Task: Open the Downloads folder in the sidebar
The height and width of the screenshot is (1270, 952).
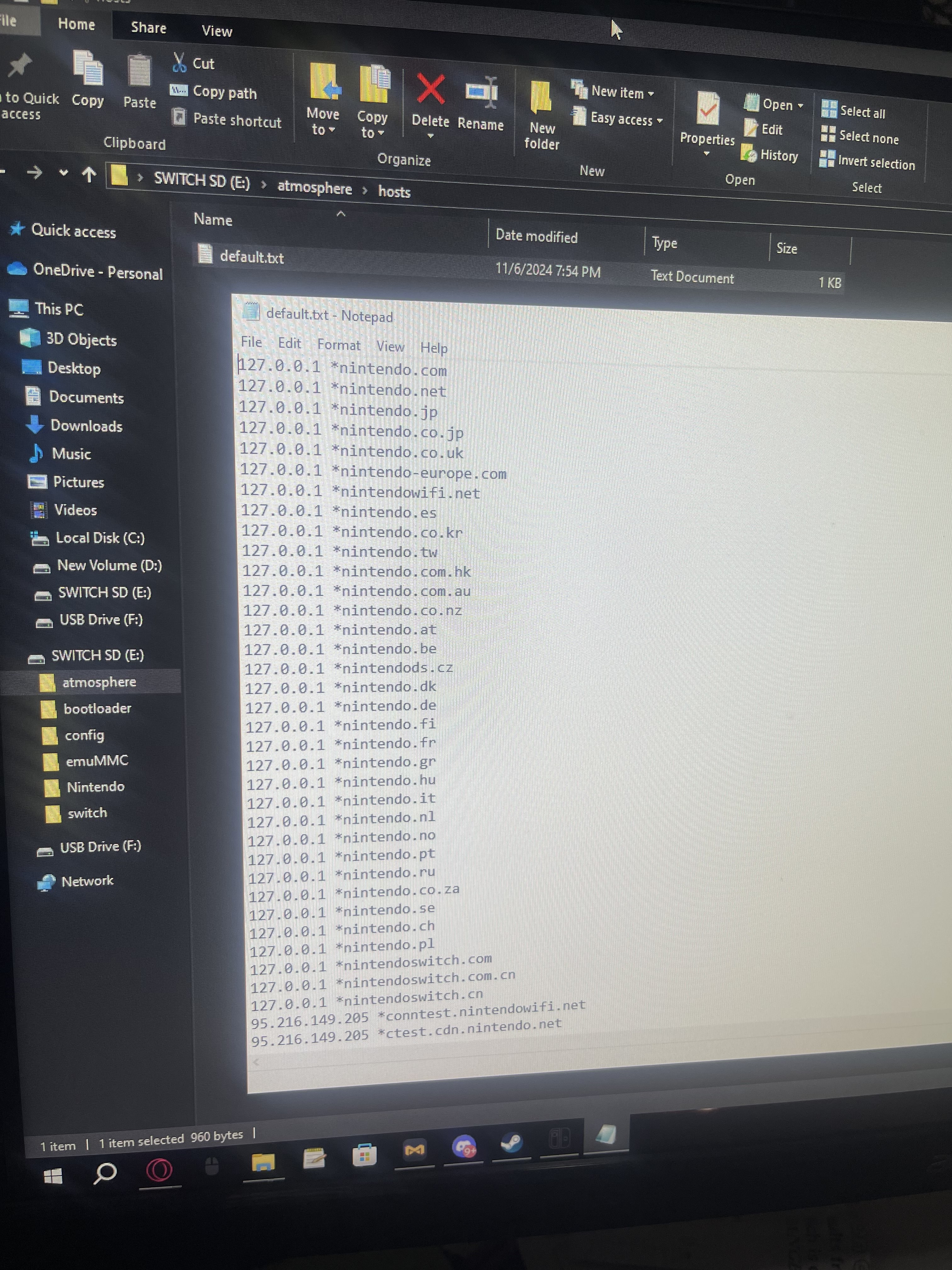Action: [x=86, y=426]
